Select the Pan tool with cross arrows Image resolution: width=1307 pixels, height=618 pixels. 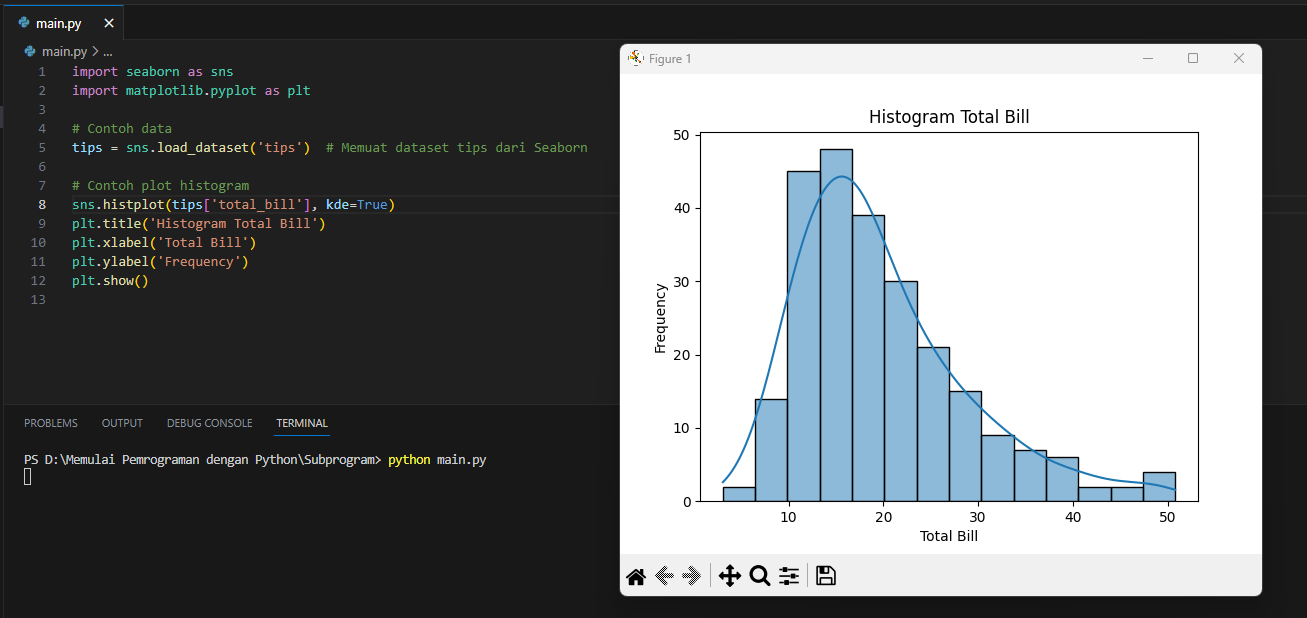click(x=730, y=576)
